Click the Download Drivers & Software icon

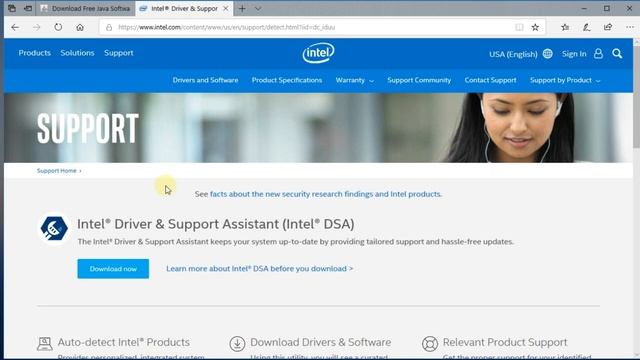[237, 344]
